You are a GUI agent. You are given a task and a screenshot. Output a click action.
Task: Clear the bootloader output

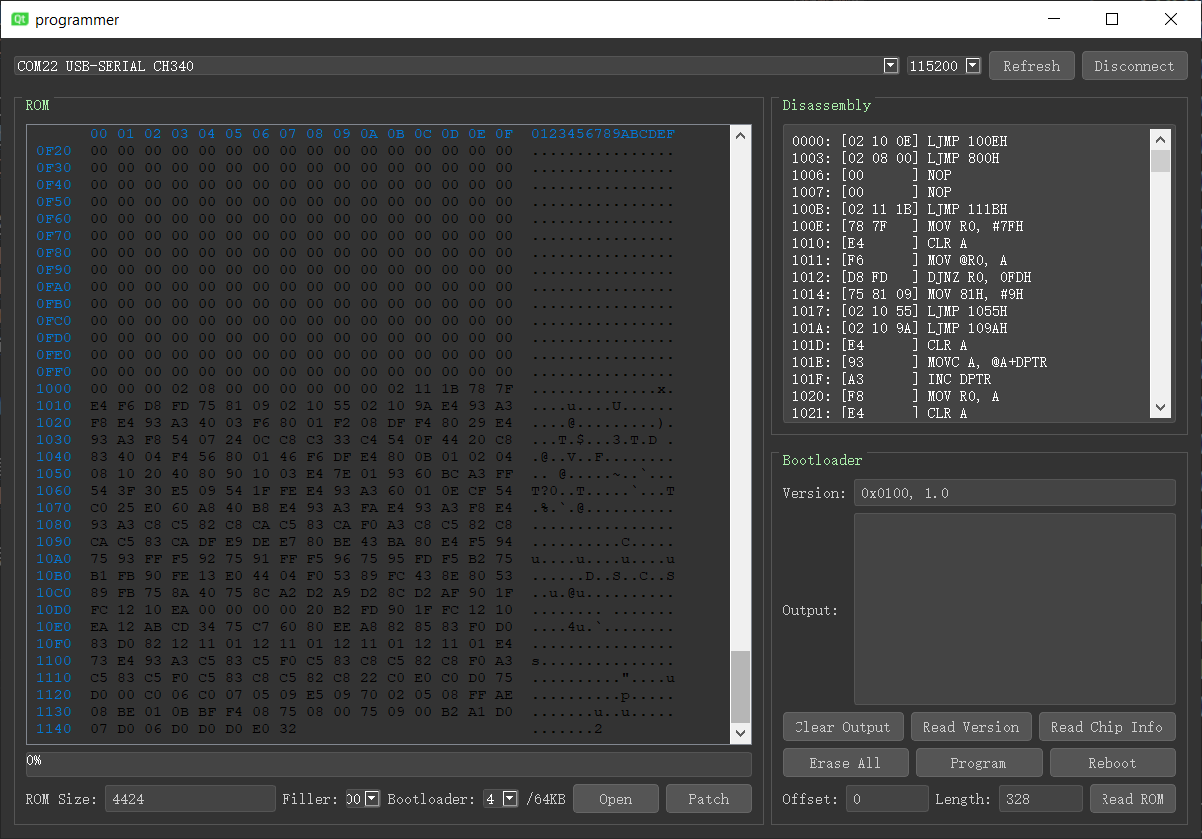pos(843,727)
